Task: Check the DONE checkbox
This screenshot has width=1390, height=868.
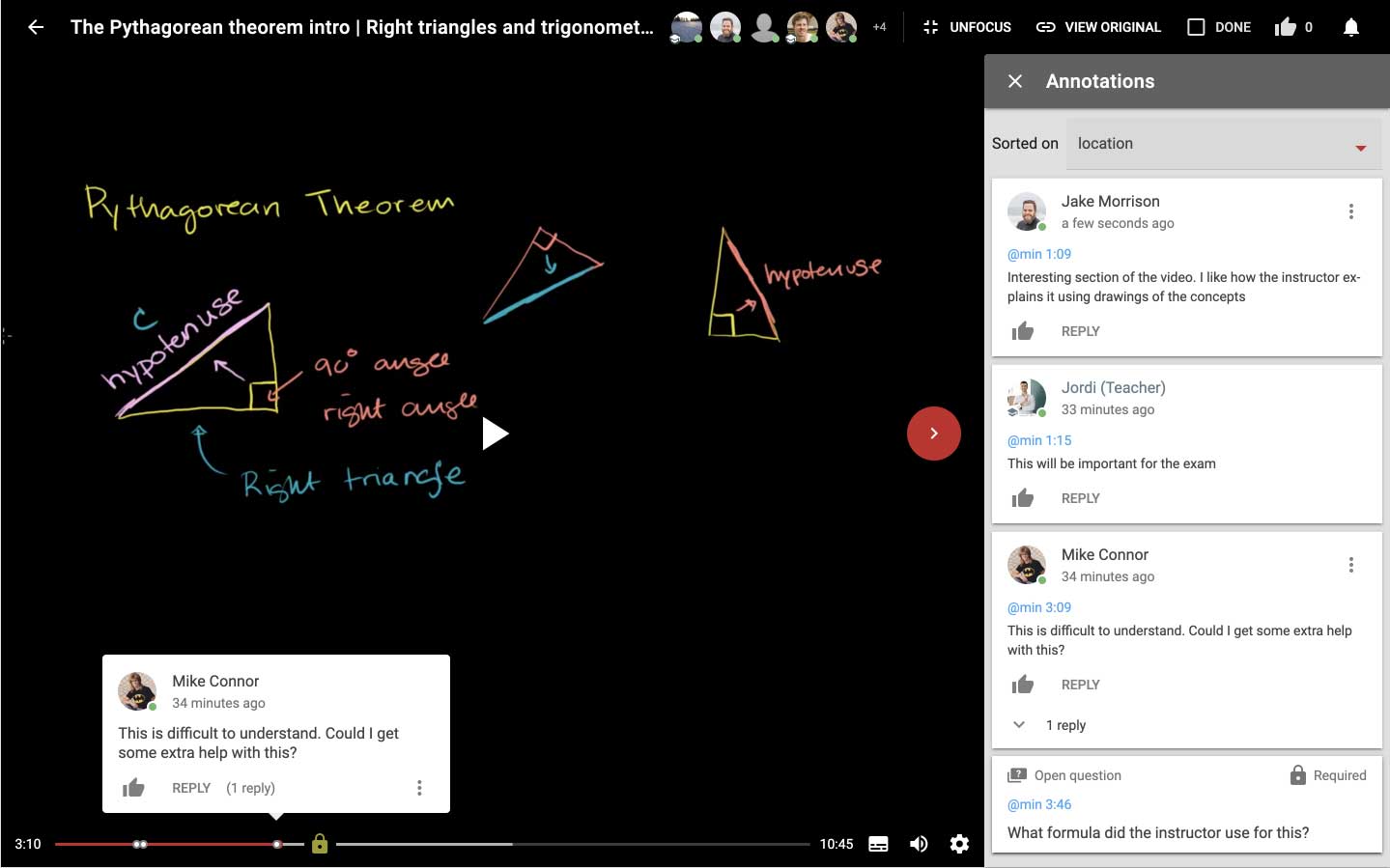Action: tap(1196, 27)
